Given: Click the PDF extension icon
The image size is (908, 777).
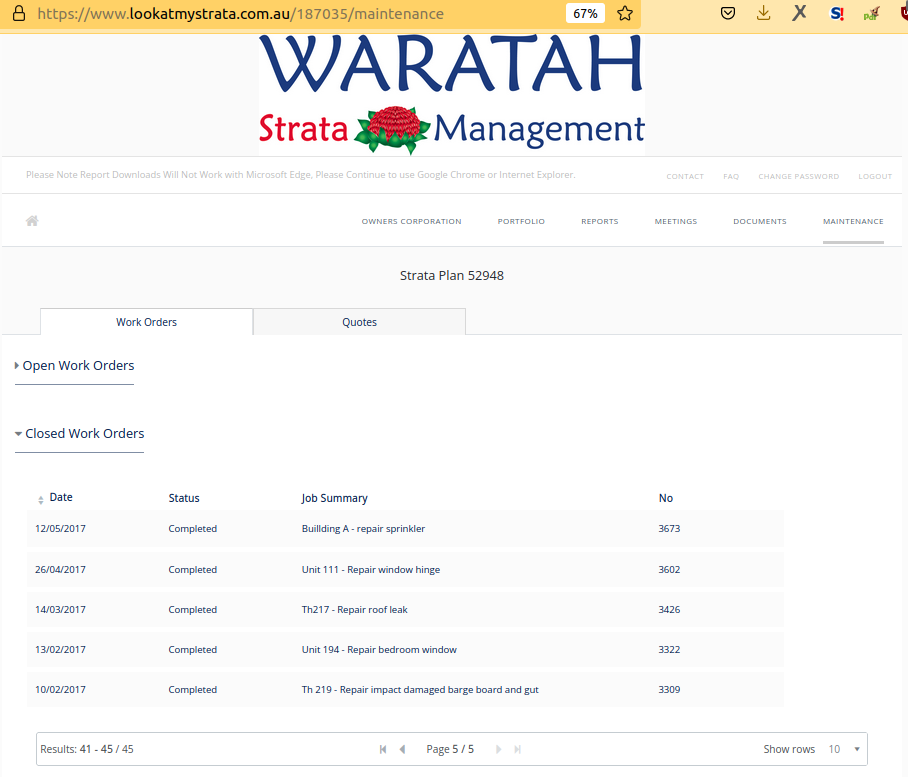Looking at the screenshot, I should tap(872, 13).
